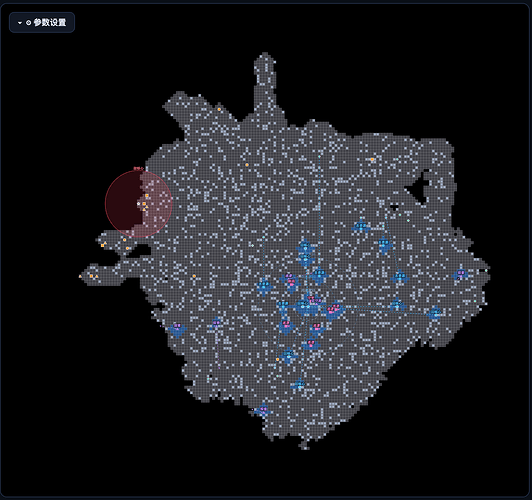Select the large purple cluster at the southwest edge
The width and height of the screenshot is (532, 500).
pos(177,329)
